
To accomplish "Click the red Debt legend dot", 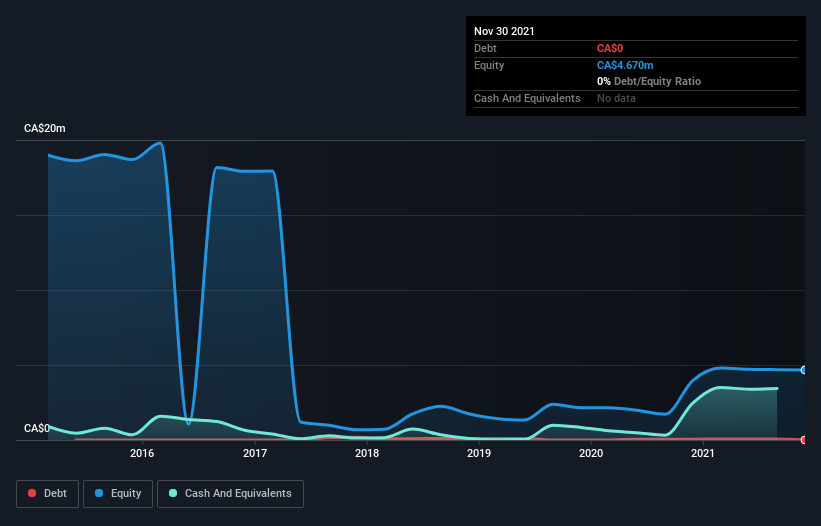I will click(x=32, y=493).
